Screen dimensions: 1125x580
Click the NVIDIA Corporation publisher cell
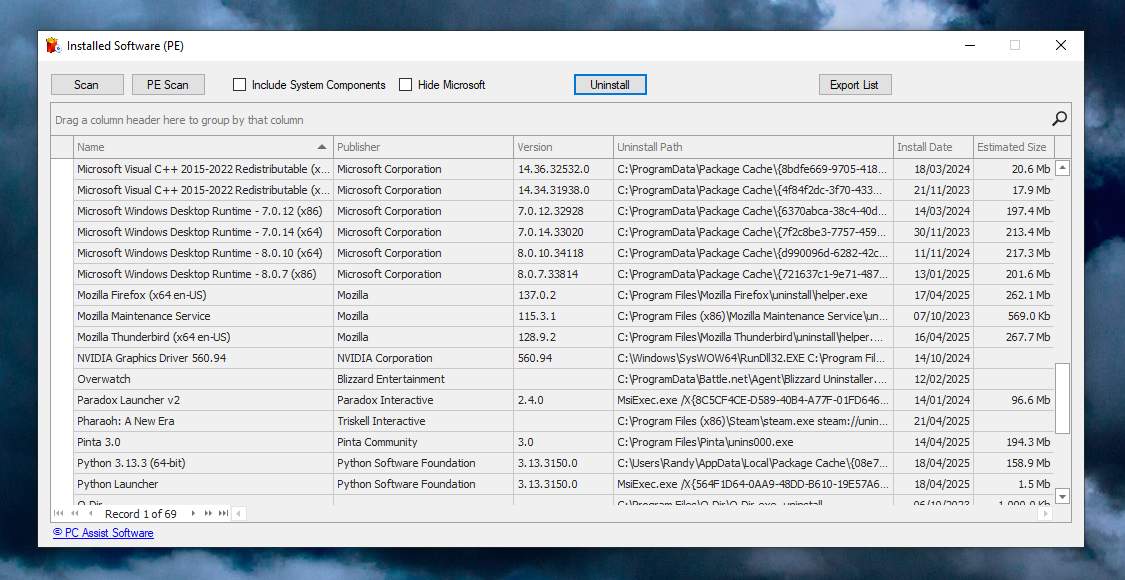tap(423, 358)
